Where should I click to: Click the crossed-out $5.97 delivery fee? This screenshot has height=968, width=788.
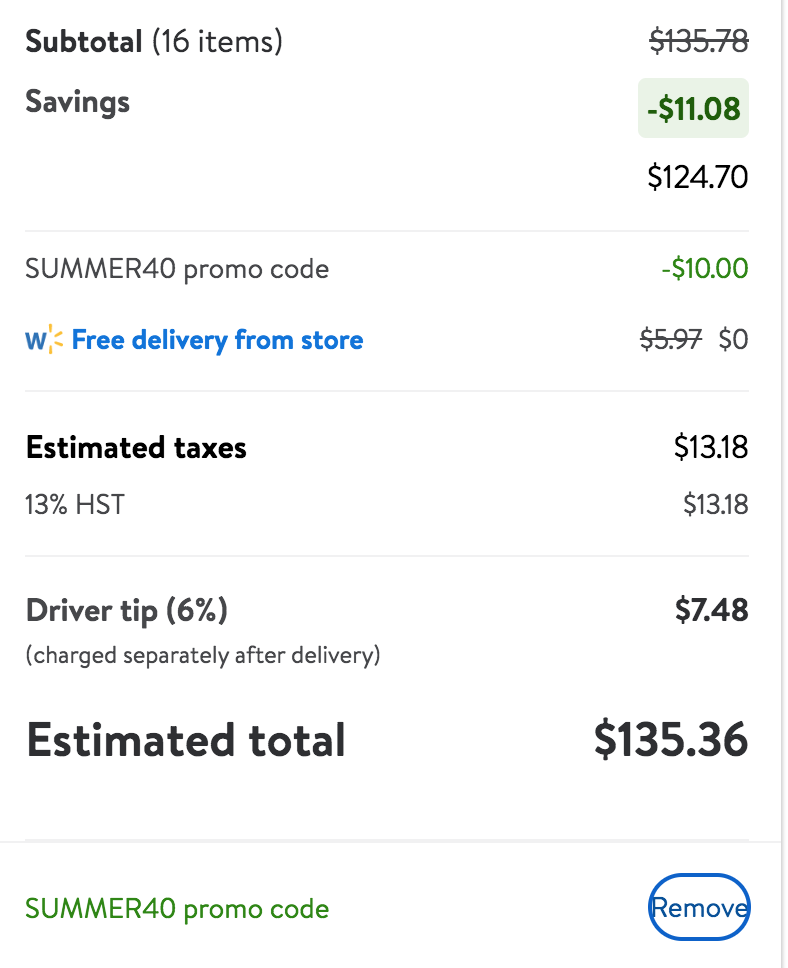point(671,340)
